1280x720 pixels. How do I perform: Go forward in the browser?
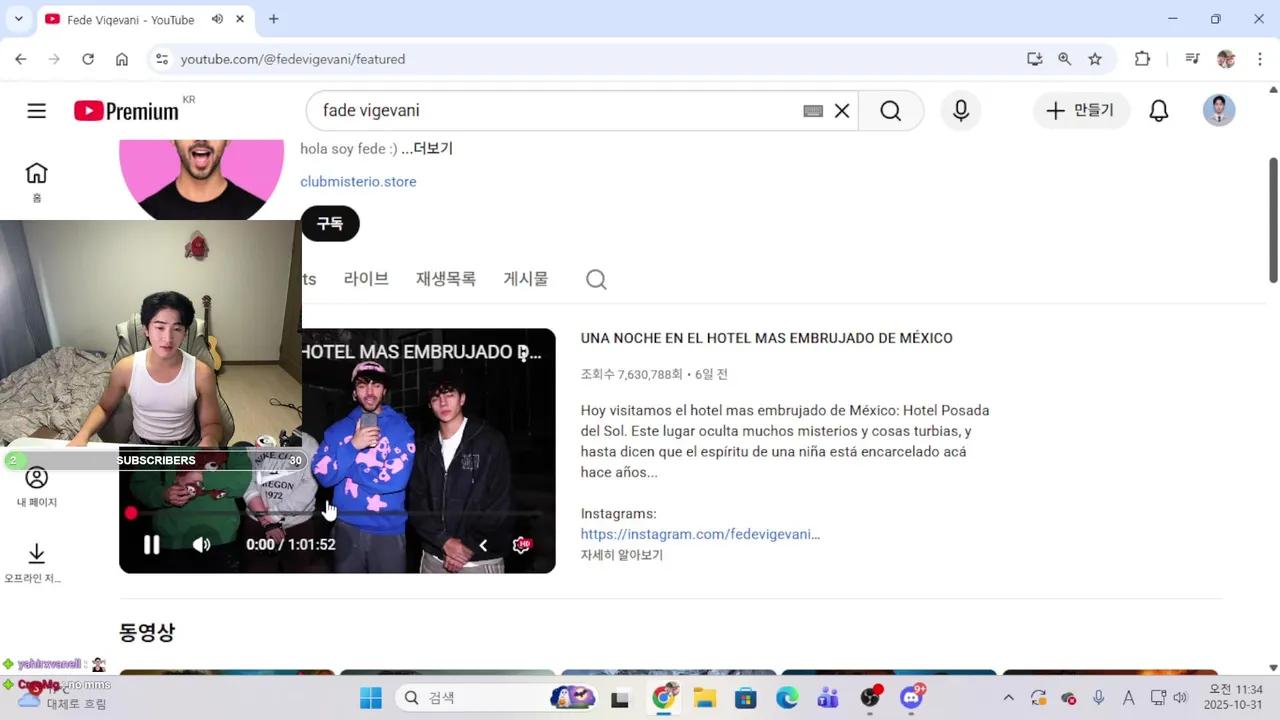(54, 59)
